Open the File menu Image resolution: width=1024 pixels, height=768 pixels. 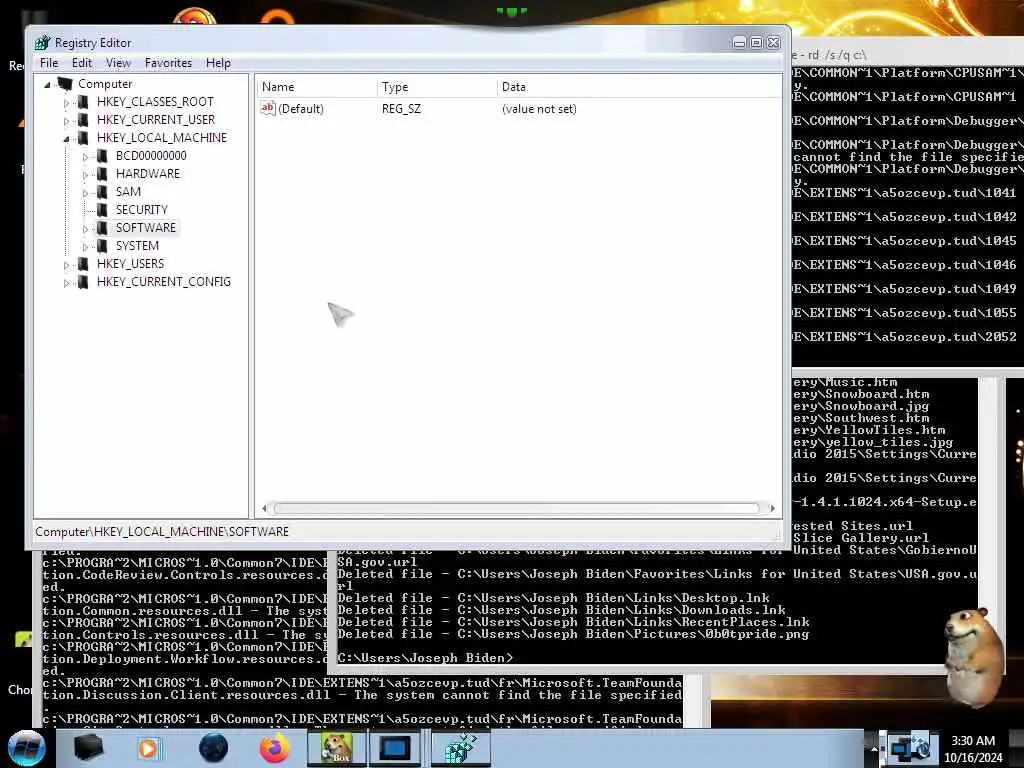point(49,63)
